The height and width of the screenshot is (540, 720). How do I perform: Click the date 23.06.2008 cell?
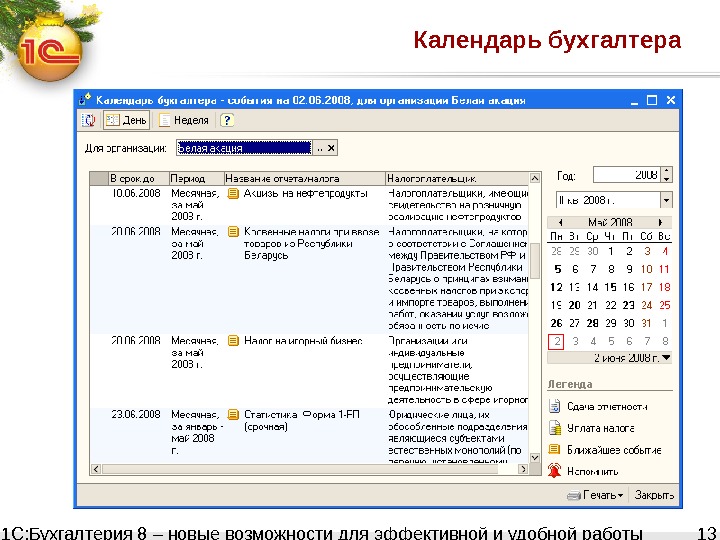[x=136, y=415]
